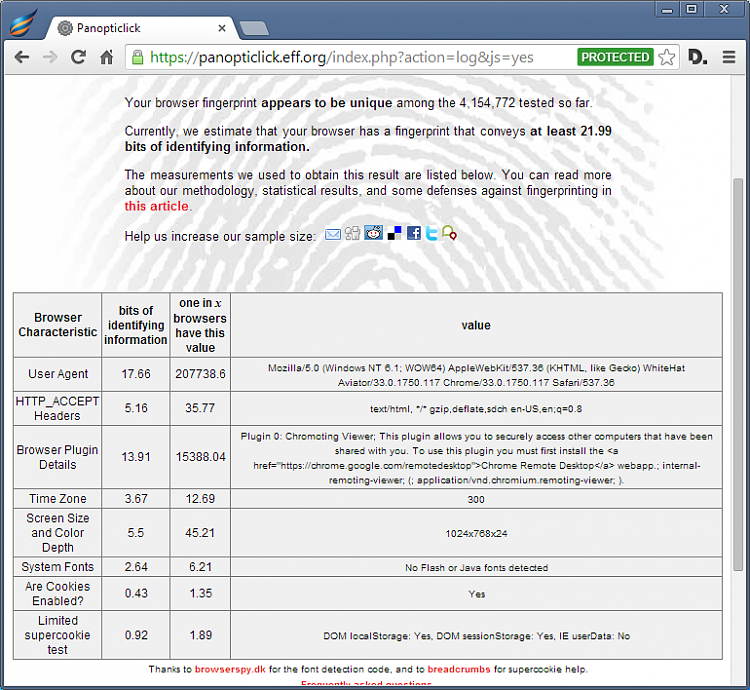Reload the Panopticlick page
The width and height of the screenshot is (750, 690).
pos(78,57)
